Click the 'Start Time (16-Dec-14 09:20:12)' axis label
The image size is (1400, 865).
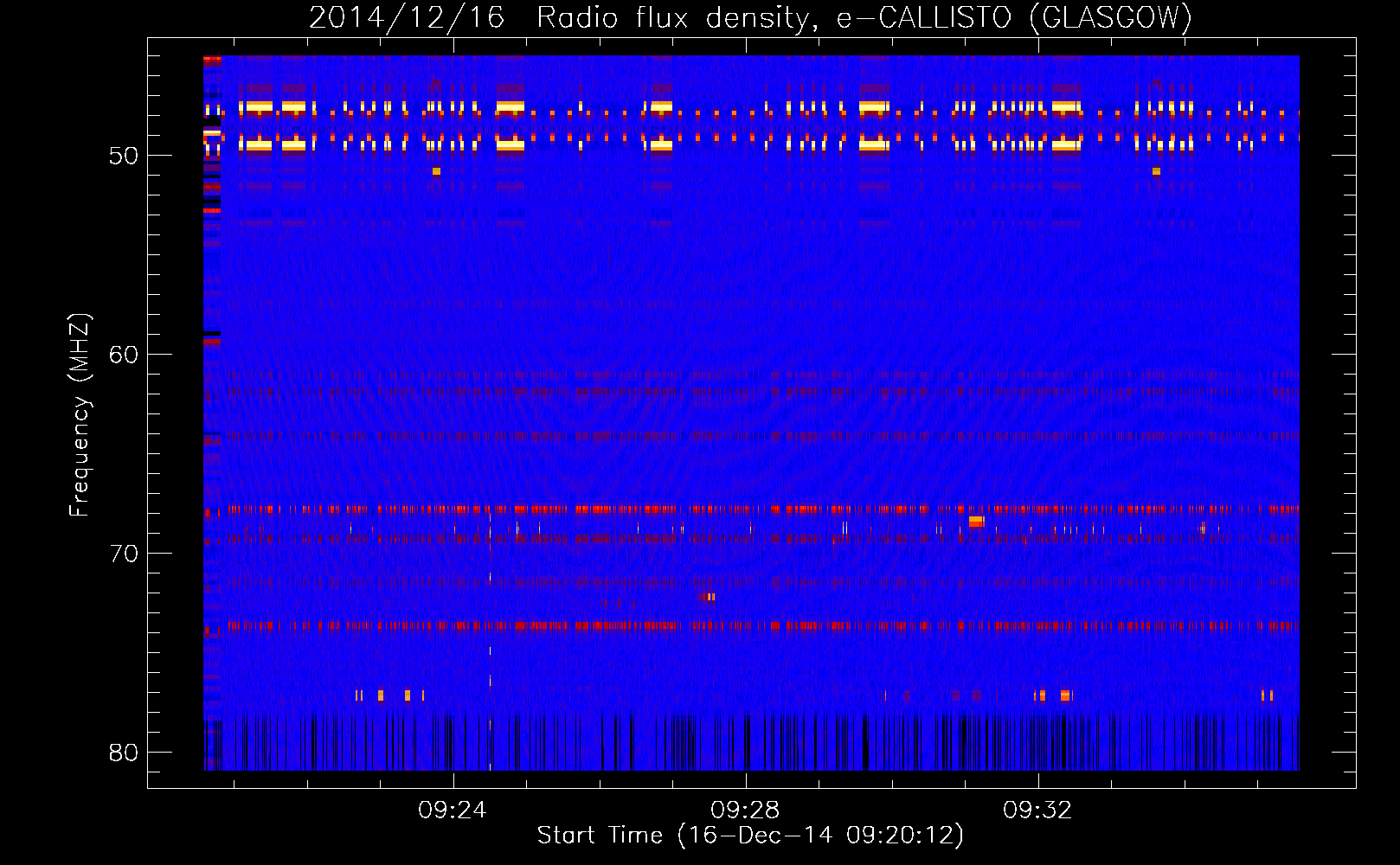point(750,836)
